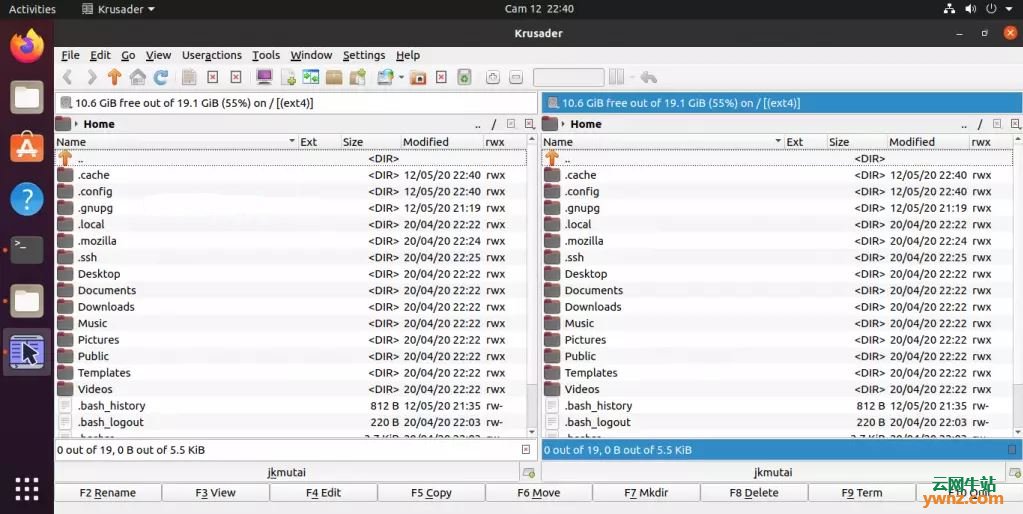The height and width of the screenshot is (514, 1023).
Task: Open new network connection globe icon
Action: coord(386,78)
